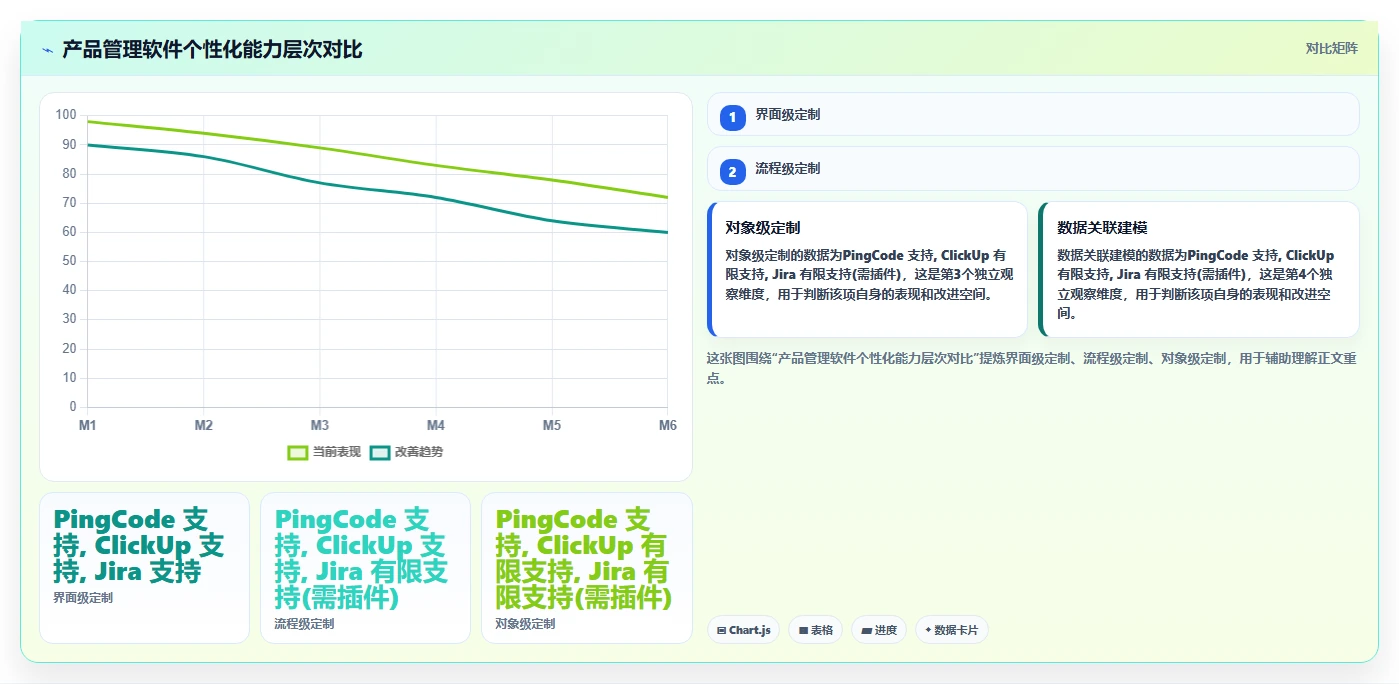1399x684 pixels.
Task: Toggle the 当前表现 legend entry
Action: (x=324, y=452)
